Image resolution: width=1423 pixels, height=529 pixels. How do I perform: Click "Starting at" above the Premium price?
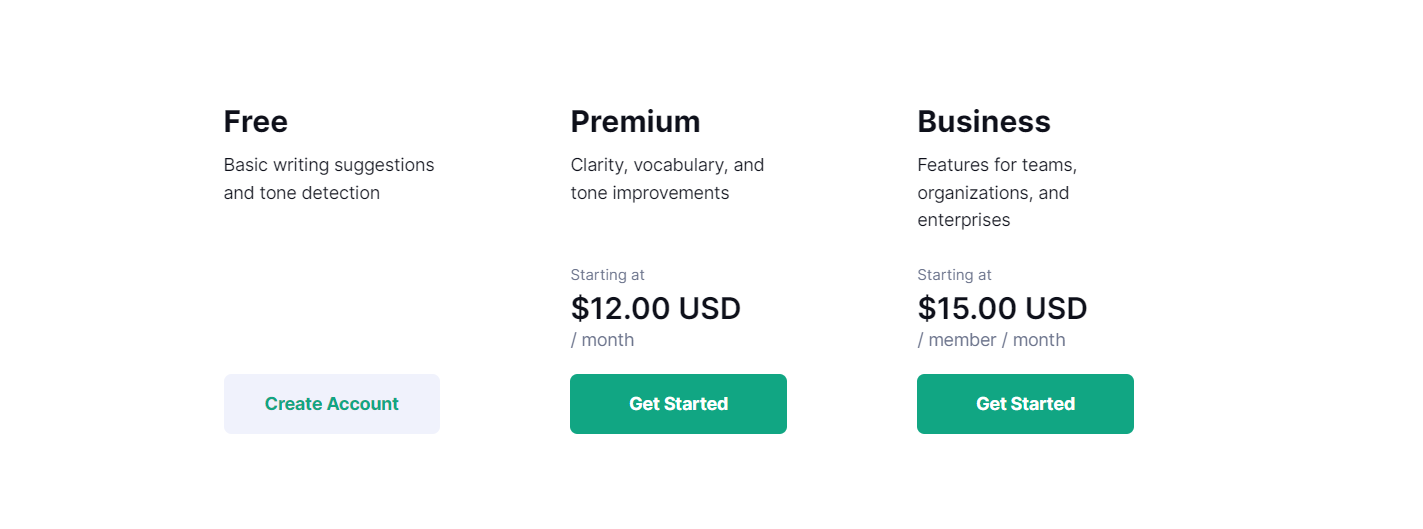607,275
